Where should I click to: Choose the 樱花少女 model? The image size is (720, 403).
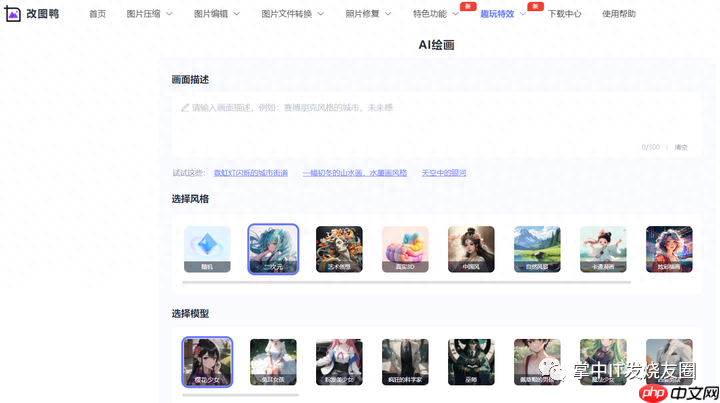[x=207, y=362]
